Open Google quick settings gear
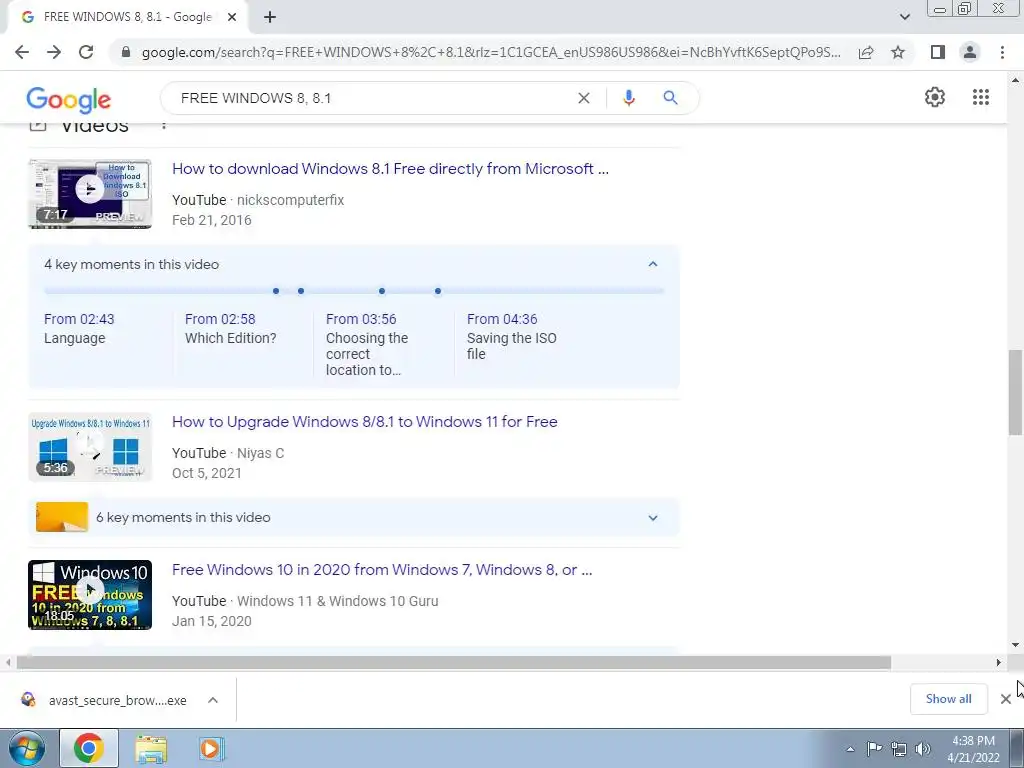The height and width of the screenshot is (768, 1024). 935,97
